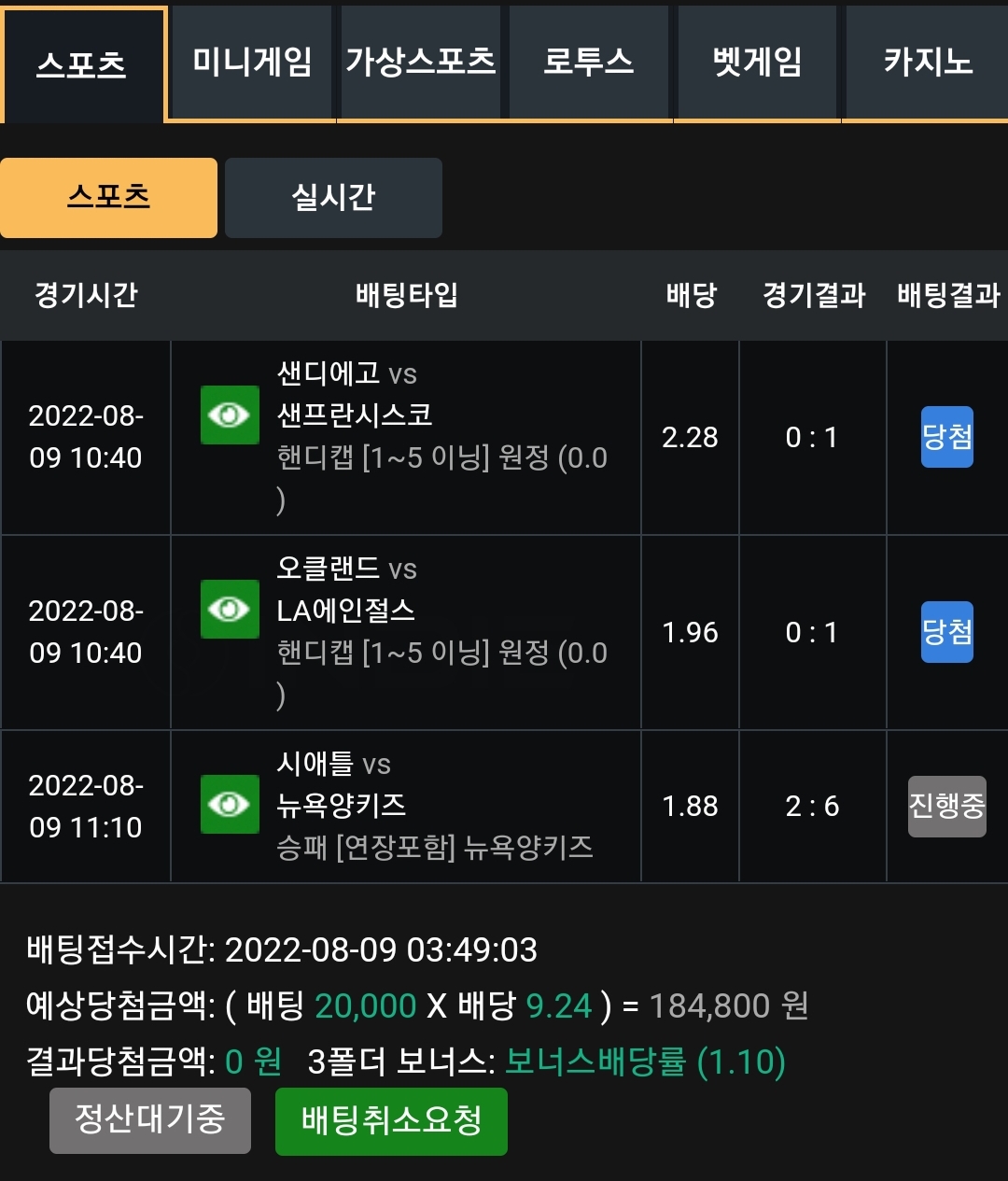Click 당첨 badge on 오클랜드 row
This screenshot has width=1008, height=1181.
pos(947,632)
